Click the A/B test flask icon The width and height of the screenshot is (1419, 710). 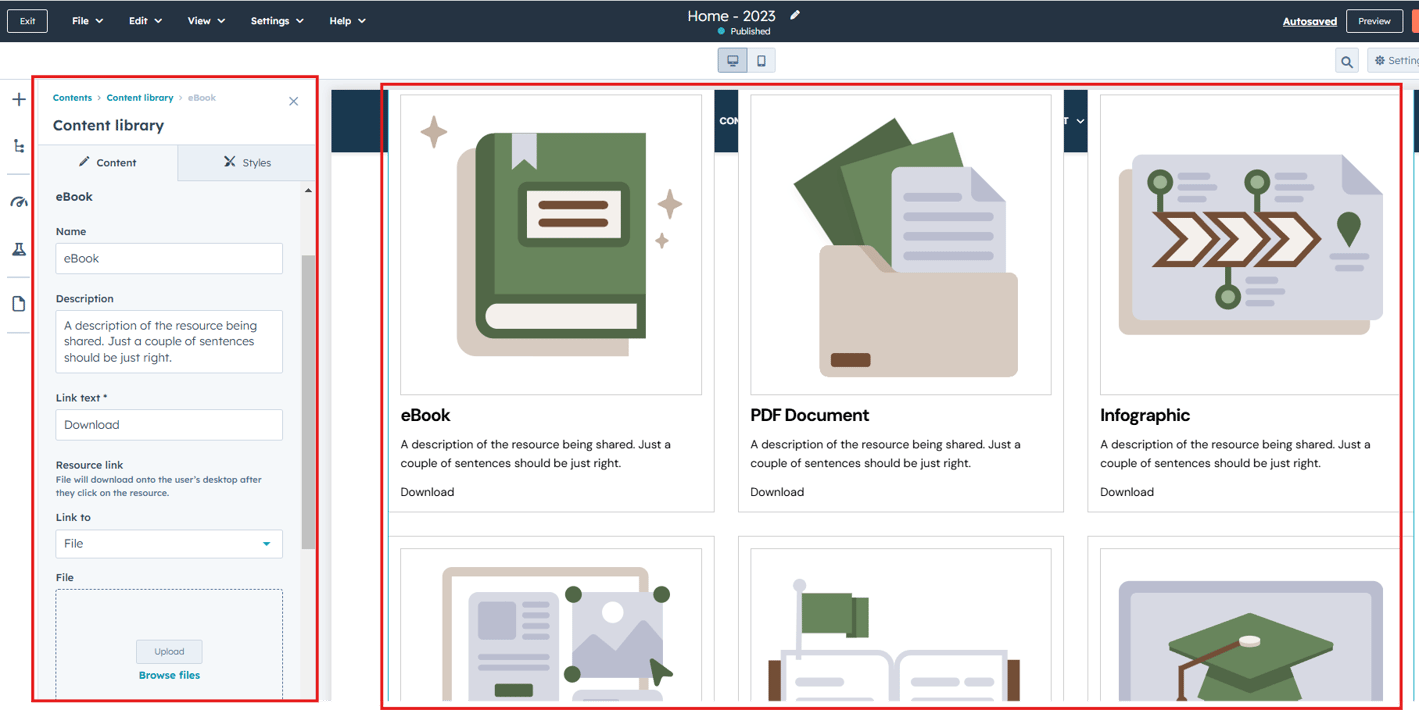click(18, 249)
